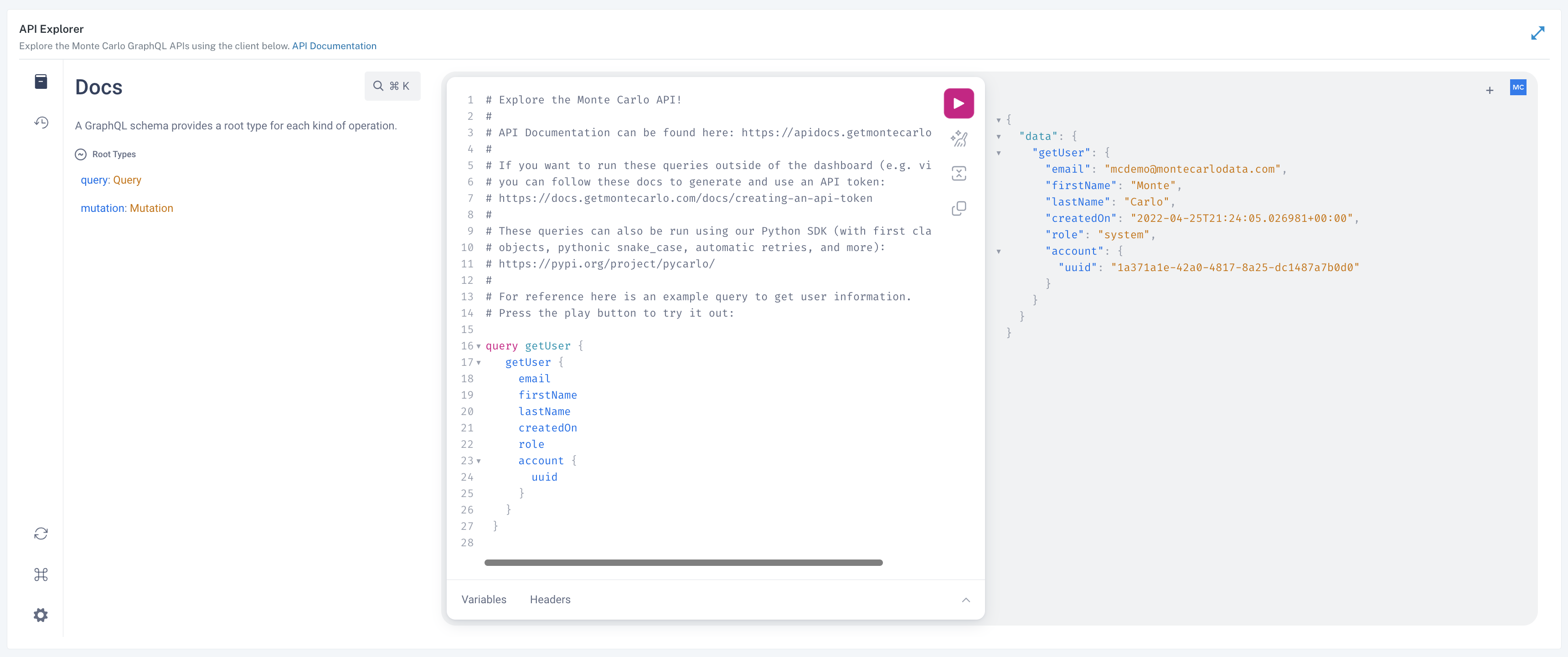Image resolution: width=1568 pixels, height=657 pixels.
Task: Click the uuid field in the query
Action: pyautogui.click(x=544, y=477)
